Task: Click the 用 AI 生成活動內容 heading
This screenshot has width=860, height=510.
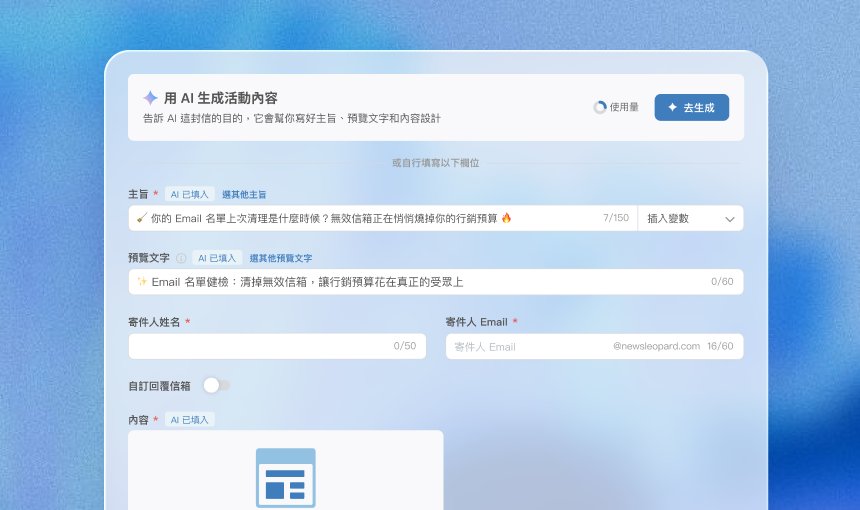Action: [x=220, y=98]
